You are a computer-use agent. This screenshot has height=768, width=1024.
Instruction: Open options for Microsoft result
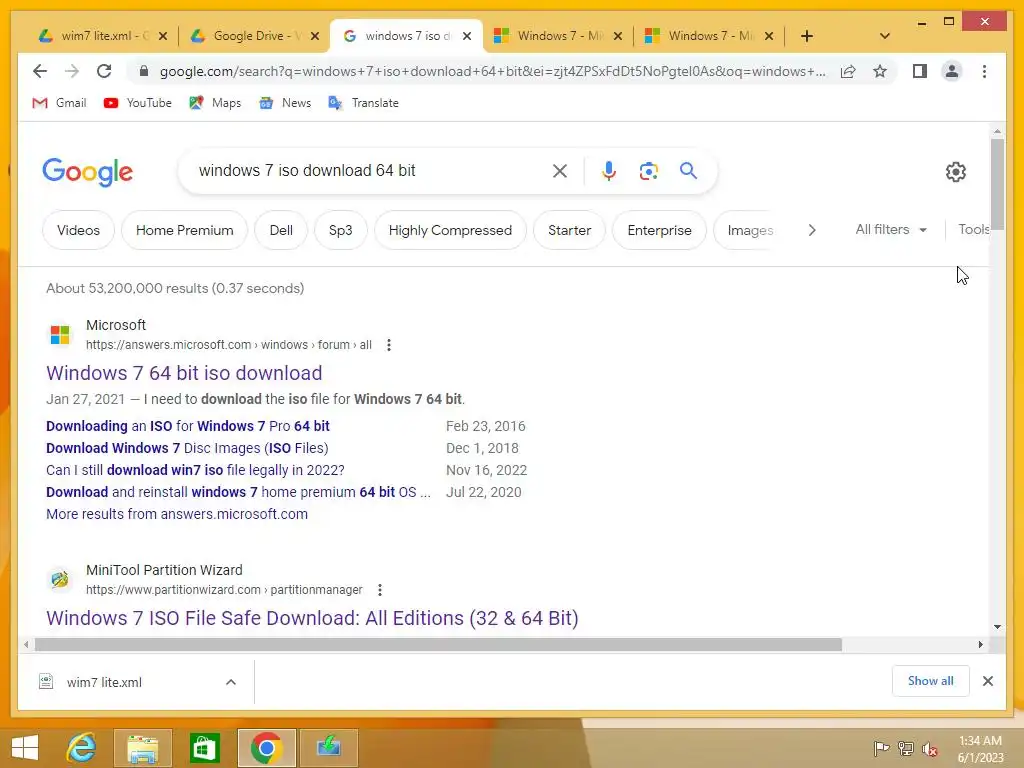coord(389,345)
